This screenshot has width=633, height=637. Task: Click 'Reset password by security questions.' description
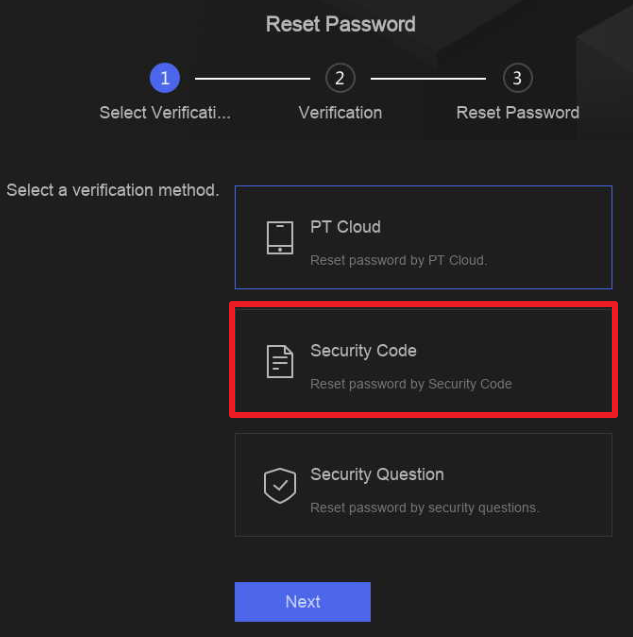[x=424, y=508]
